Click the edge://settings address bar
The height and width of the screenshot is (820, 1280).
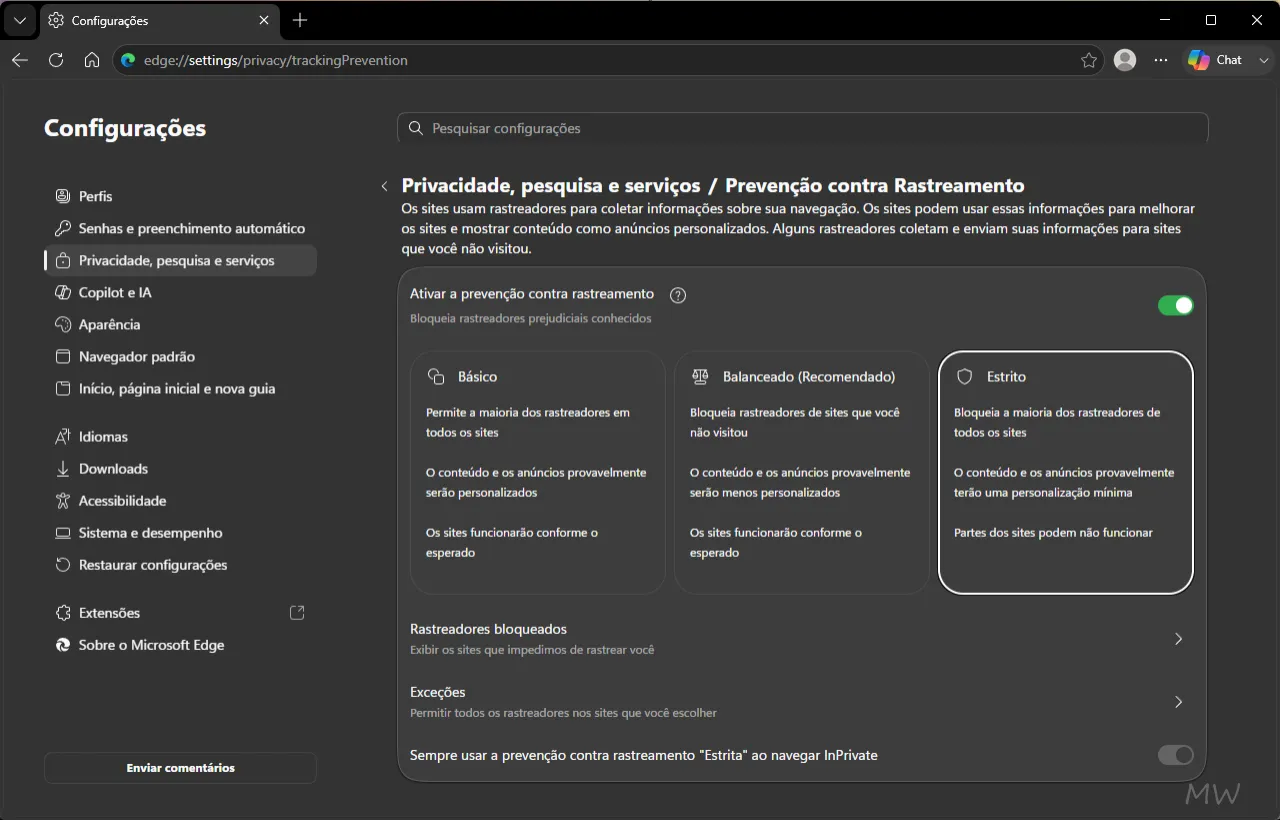[610, 60]
